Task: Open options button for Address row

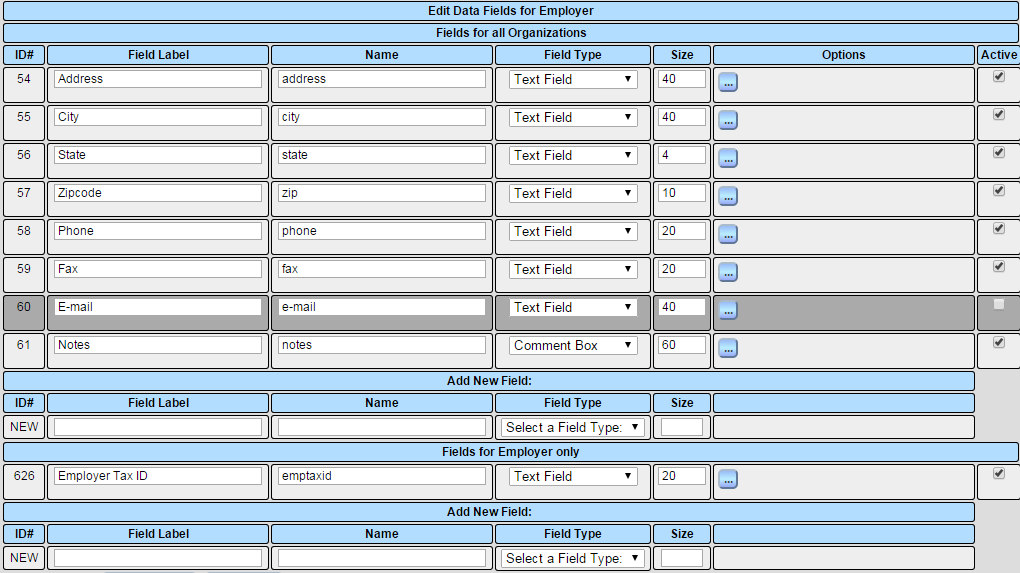Action: [728, 82]
